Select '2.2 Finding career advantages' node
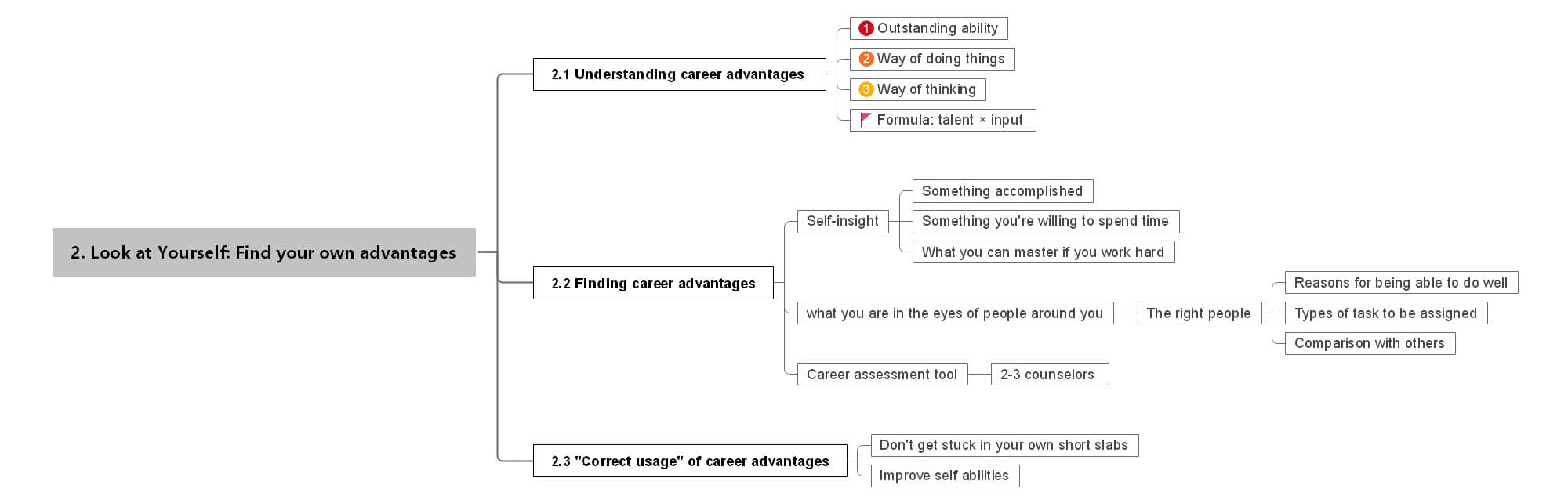This screenshot has height=503, width=1568. click(653, 284)
